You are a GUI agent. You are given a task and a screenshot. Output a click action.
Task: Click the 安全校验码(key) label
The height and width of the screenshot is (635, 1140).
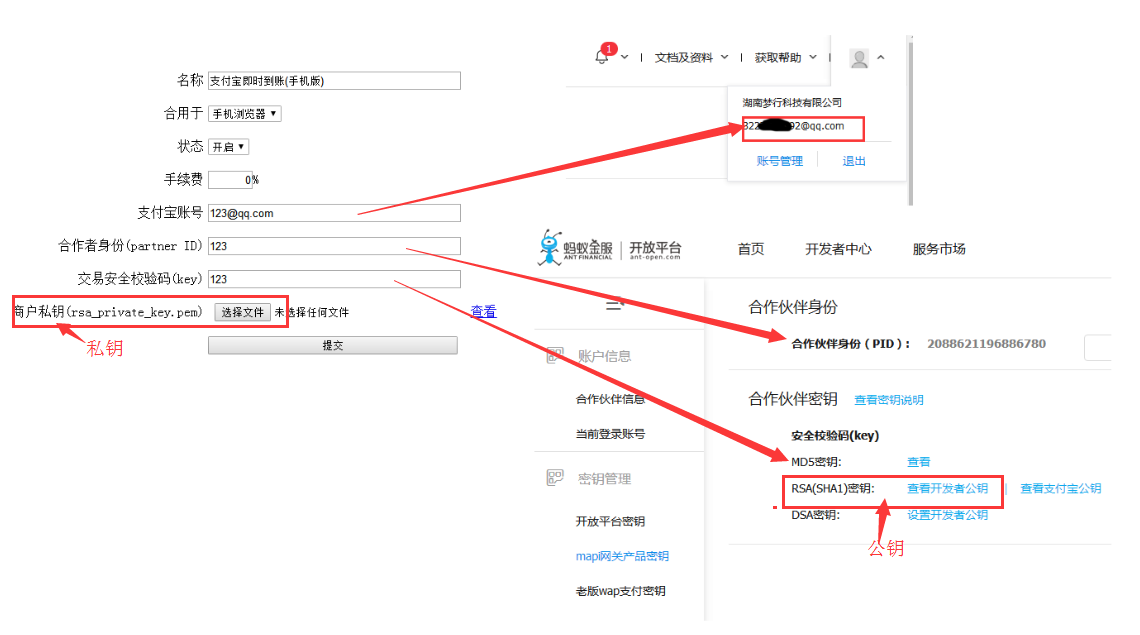[x=835, y=435]
